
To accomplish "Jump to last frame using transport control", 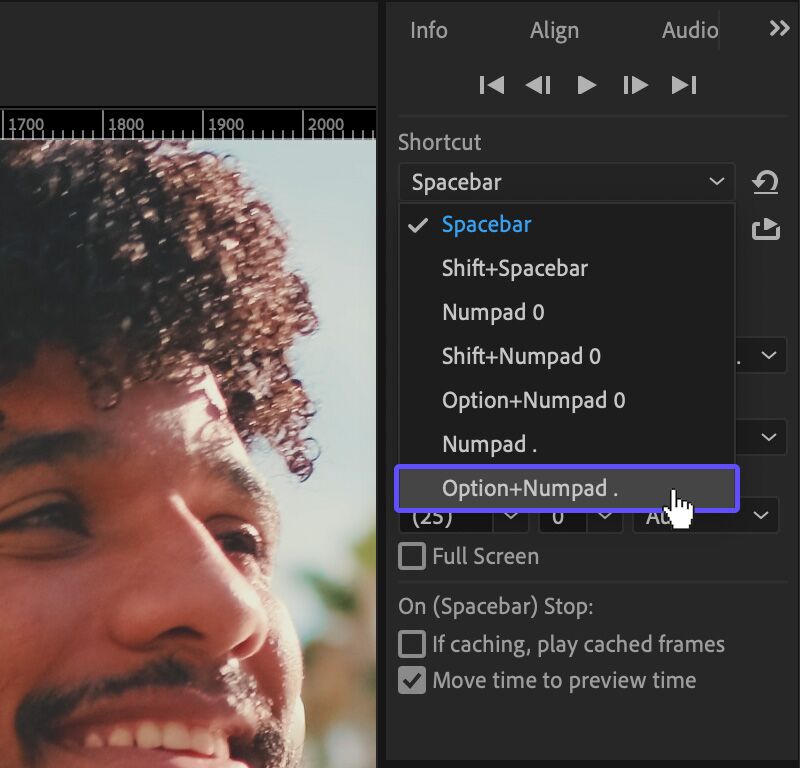I will tap(684, 85).
